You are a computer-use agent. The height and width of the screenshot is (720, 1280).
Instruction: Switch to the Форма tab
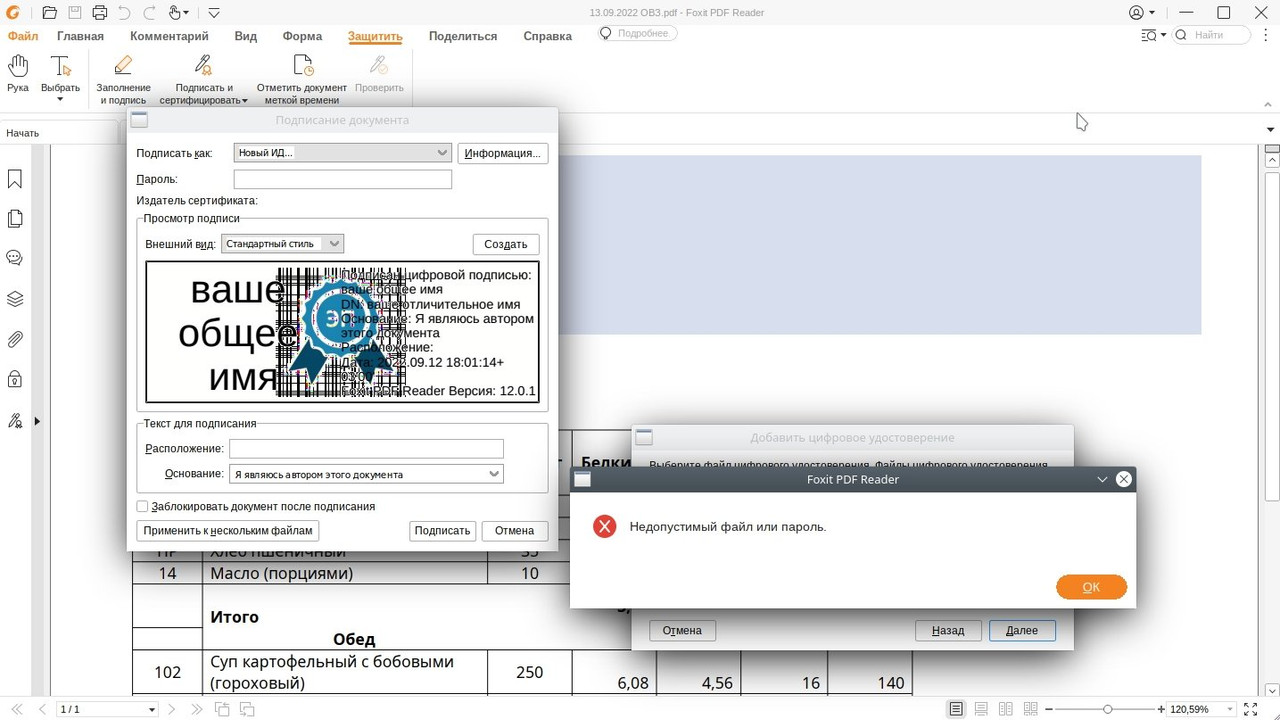coord(302,36)
